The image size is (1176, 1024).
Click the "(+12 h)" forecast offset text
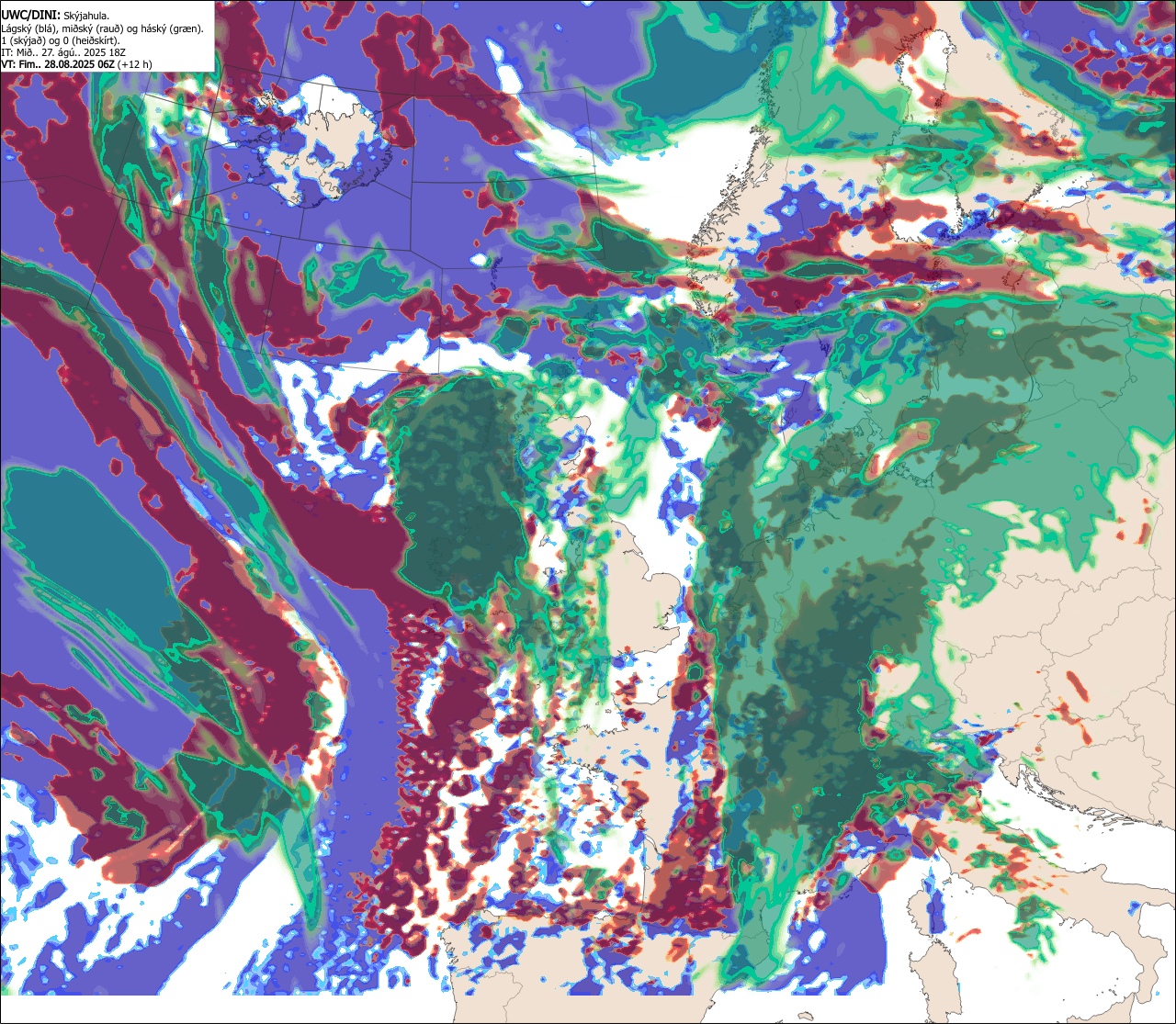[x=134, y=65]
